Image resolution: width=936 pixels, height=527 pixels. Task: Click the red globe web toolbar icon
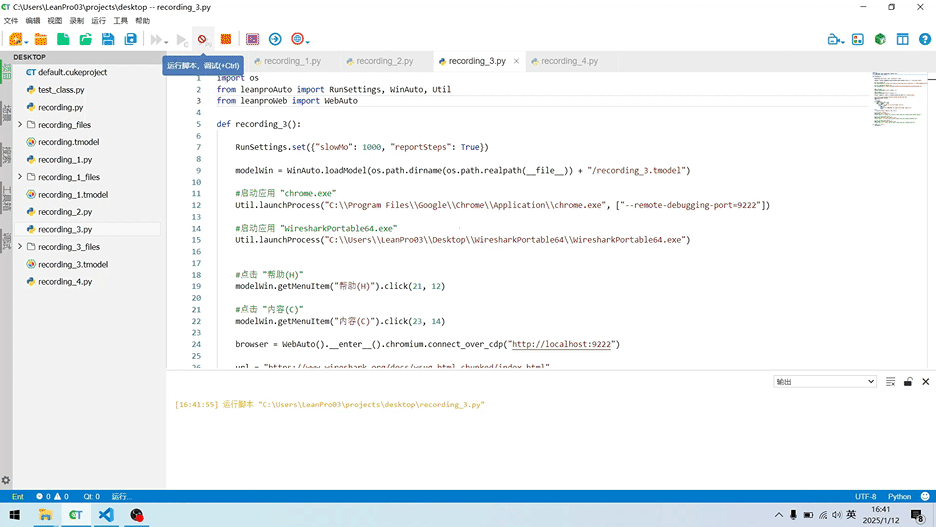[297, 39]
